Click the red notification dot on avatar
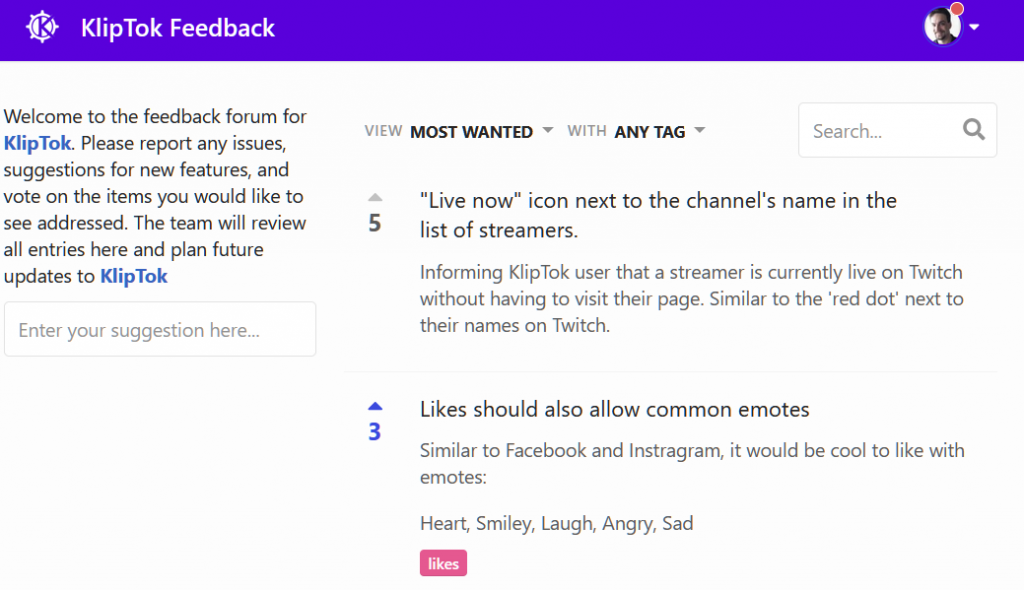The height and width of the screenshot is (590, 1024). (x=957, y=9)
